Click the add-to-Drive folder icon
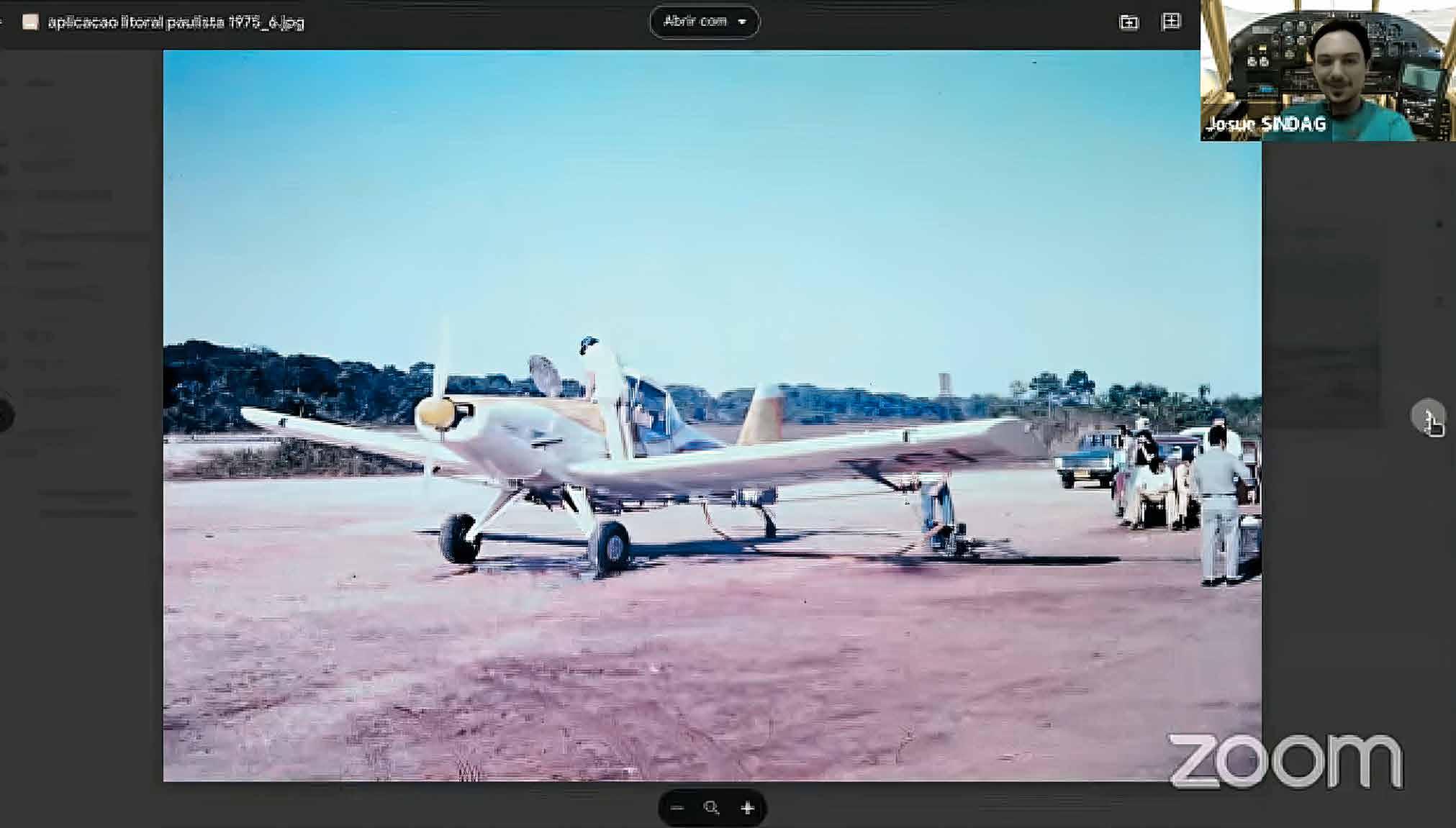1456x828 pixels. 1129,22
